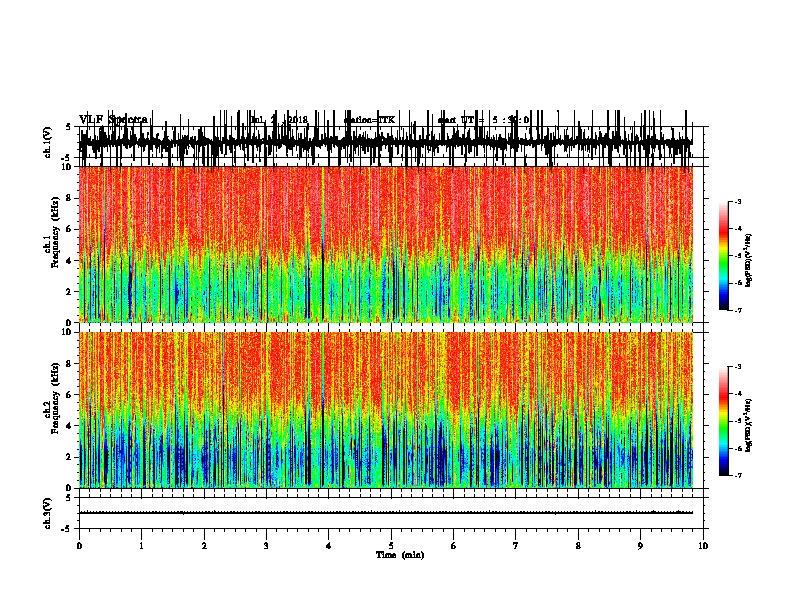Click the "5" volt tick on ch.1 waveform axis
This screenshot has height=612, width=792.
(x=68, y=127)
